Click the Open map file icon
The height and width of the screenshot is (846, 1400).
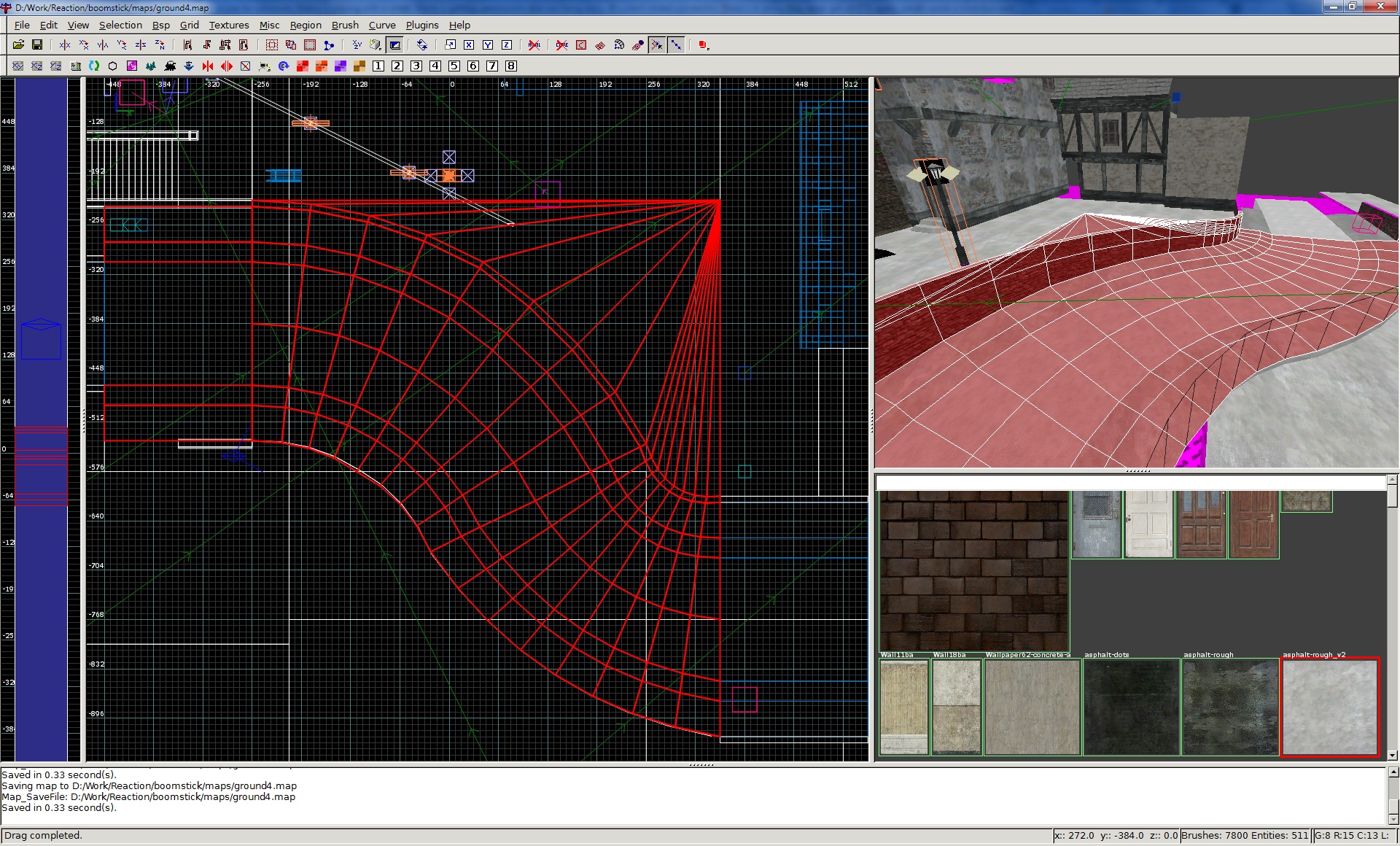18,45
